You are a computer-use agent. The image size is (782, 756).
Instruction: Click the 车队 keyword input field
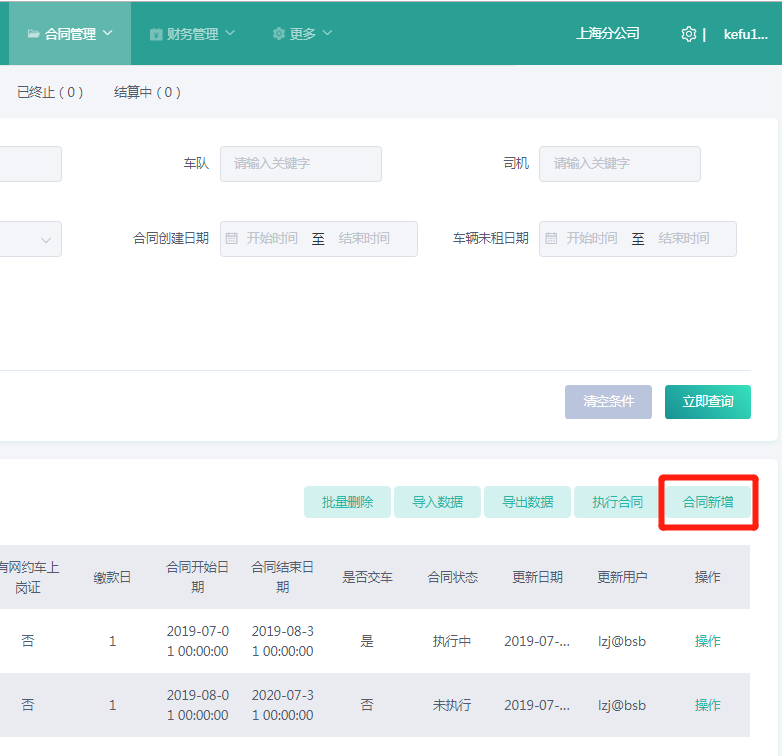300,164
